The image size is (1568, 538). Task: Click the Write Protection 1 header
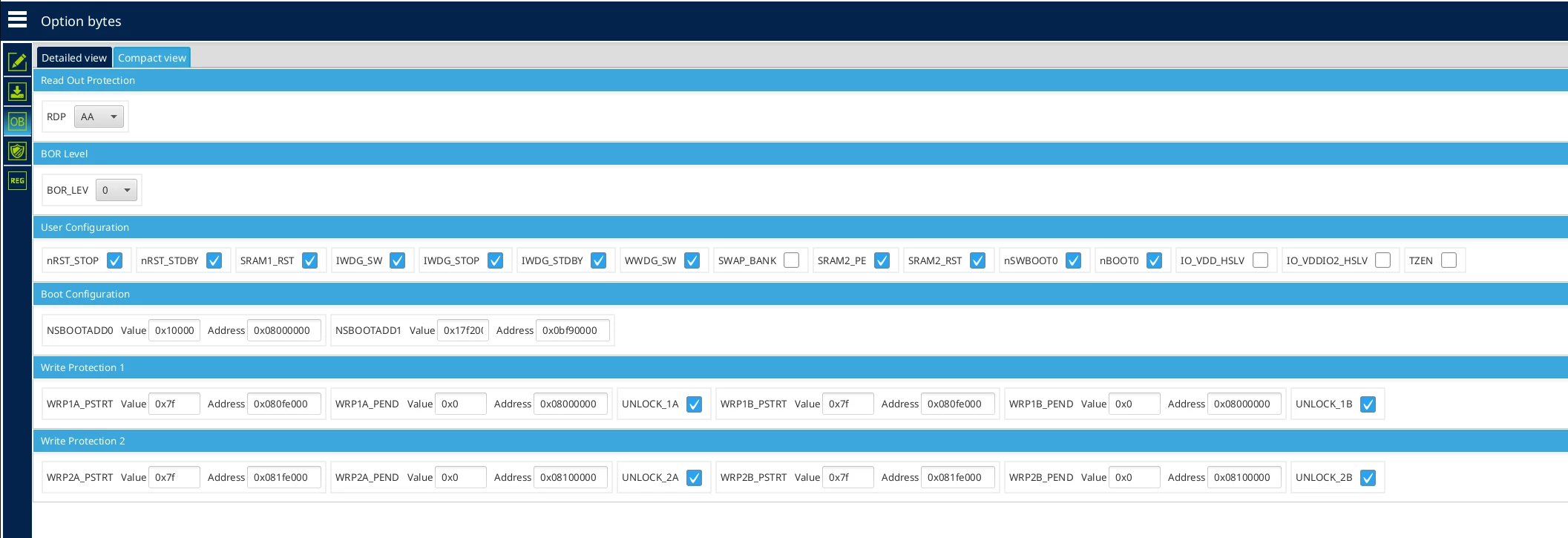pyautogui.click(x=800, y=367)
